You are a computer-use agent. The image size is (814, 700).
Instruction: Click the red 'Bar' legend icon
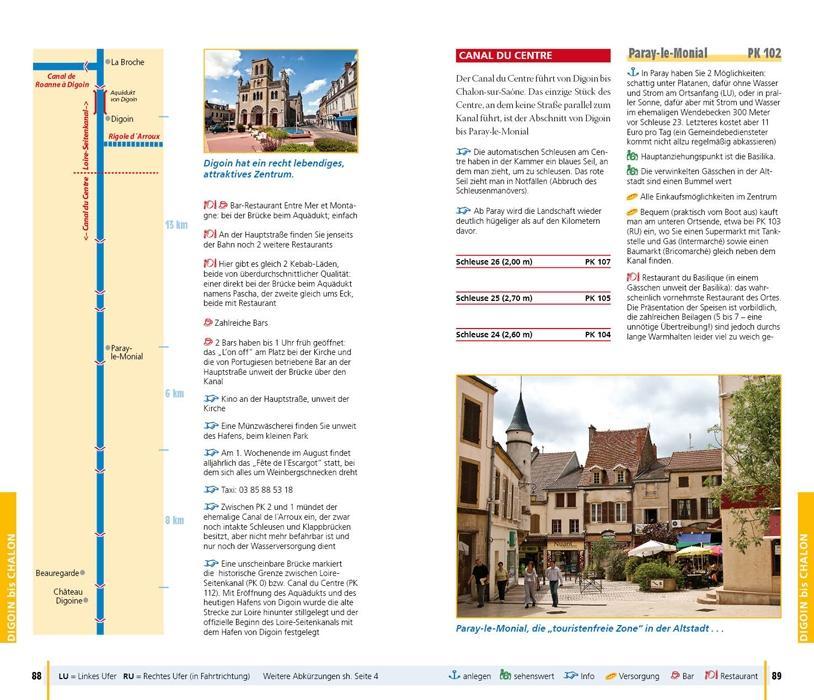[676, 676]
